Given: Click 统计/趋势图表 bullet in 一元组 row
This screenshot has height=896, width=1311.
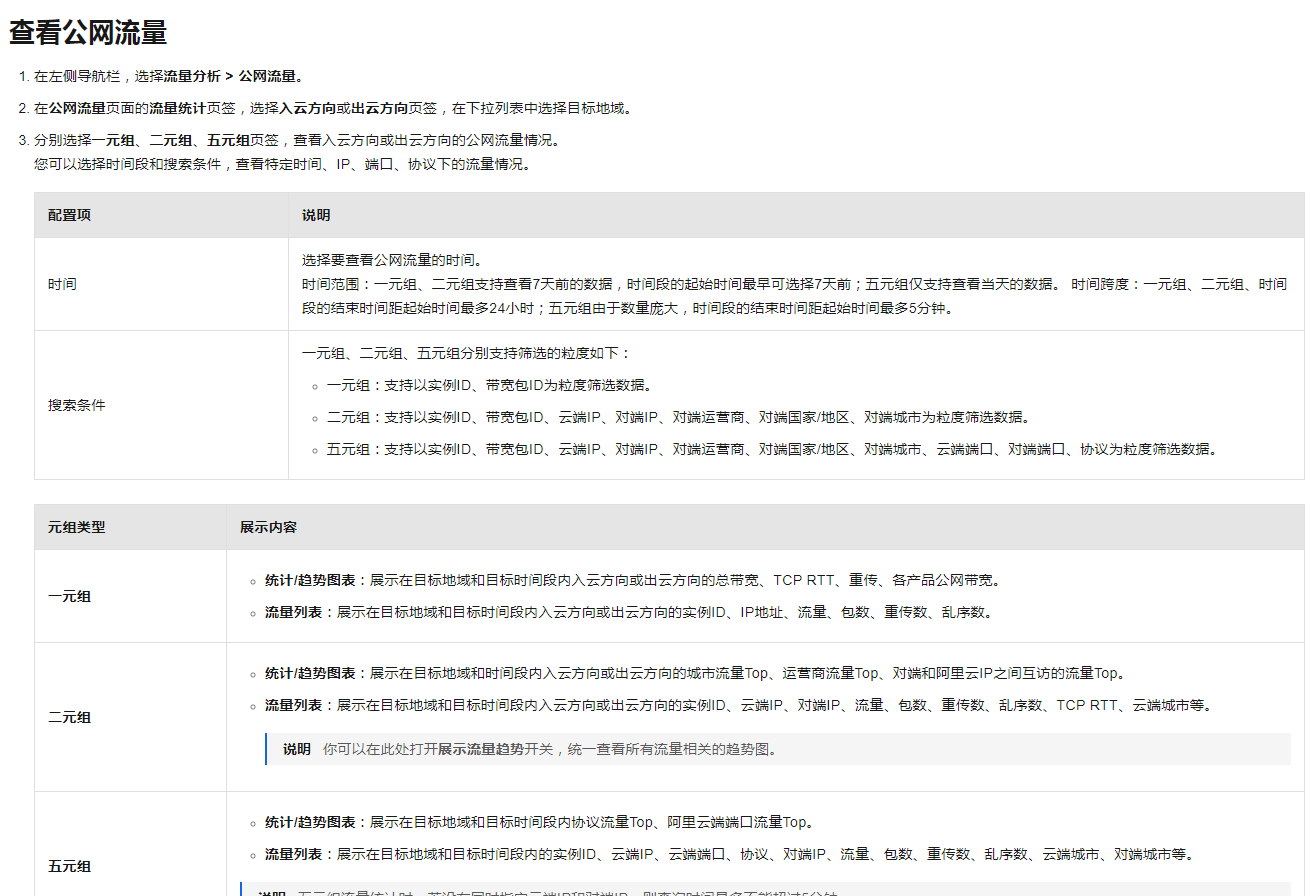Looking at the screenshot, I should click(x=633, y=580).
